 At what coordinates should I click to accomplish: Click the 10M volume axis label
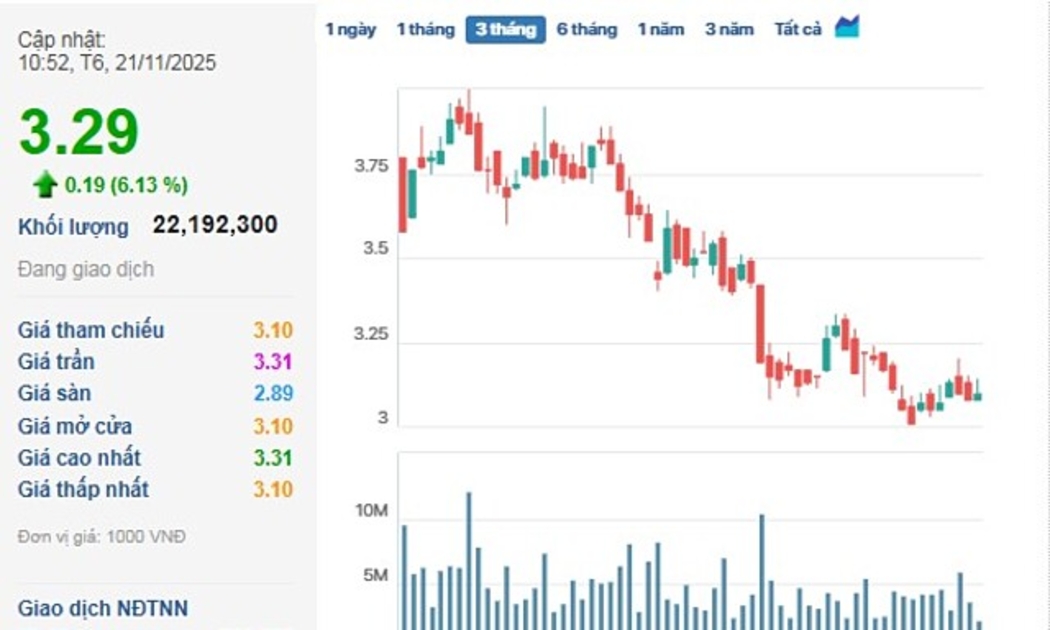(371, 512)
